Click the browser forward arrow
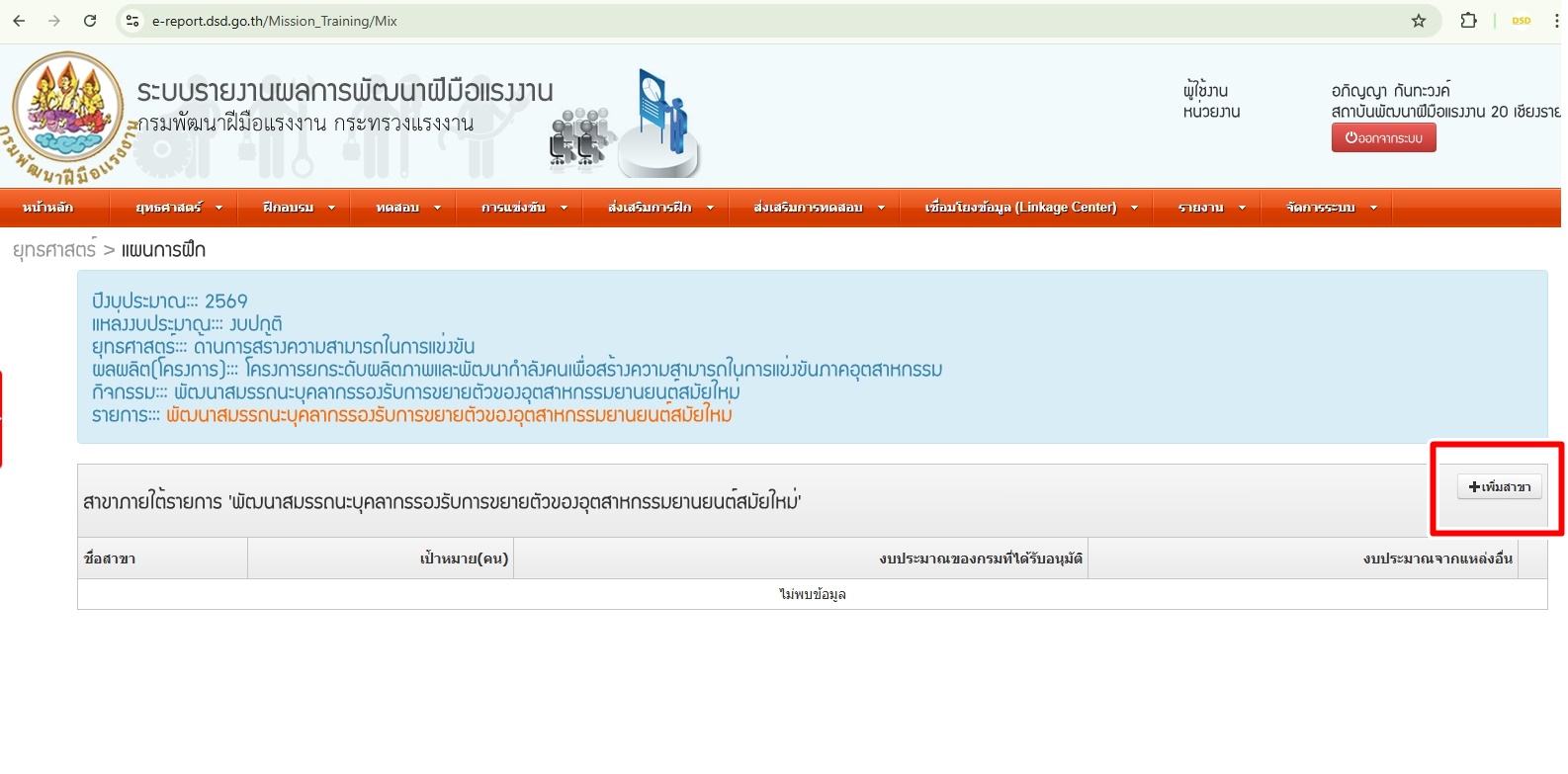Image resolution: width=1568 pixels, height=774 pixels. 54,21
